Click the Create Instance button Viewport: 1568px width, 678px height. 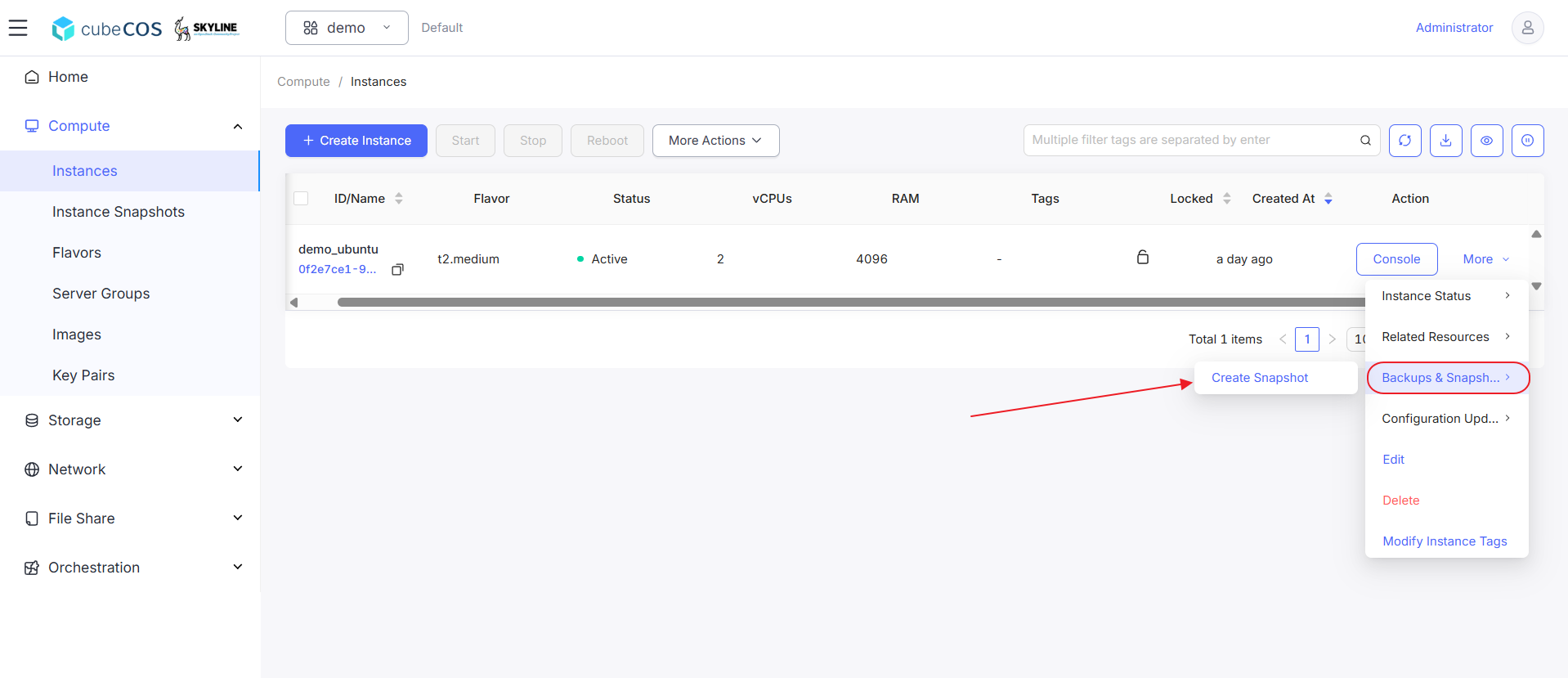point(356,141)
